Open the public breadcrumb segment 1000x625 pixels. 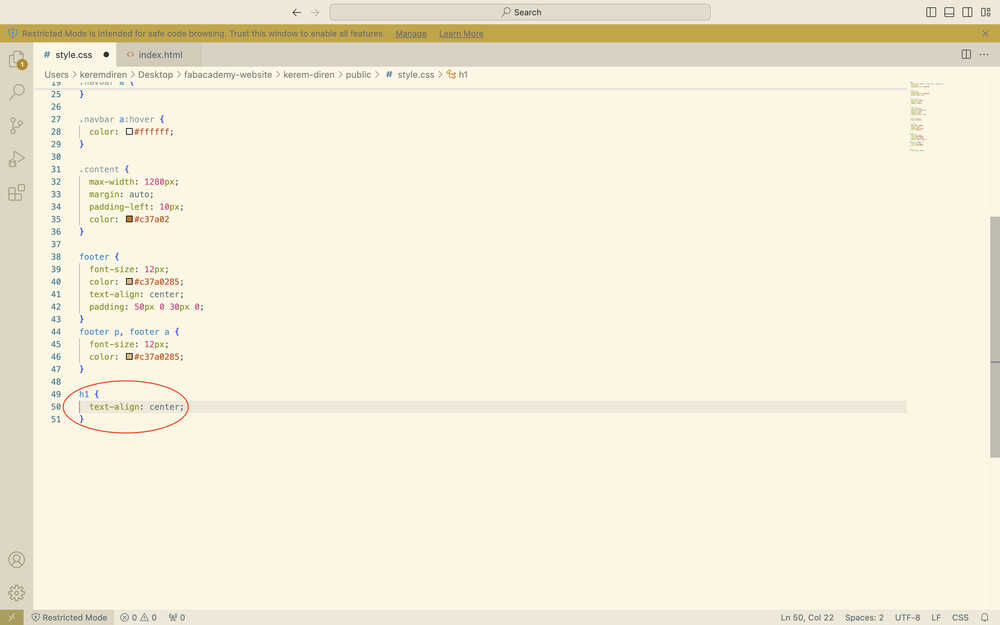tap(358, 75)
